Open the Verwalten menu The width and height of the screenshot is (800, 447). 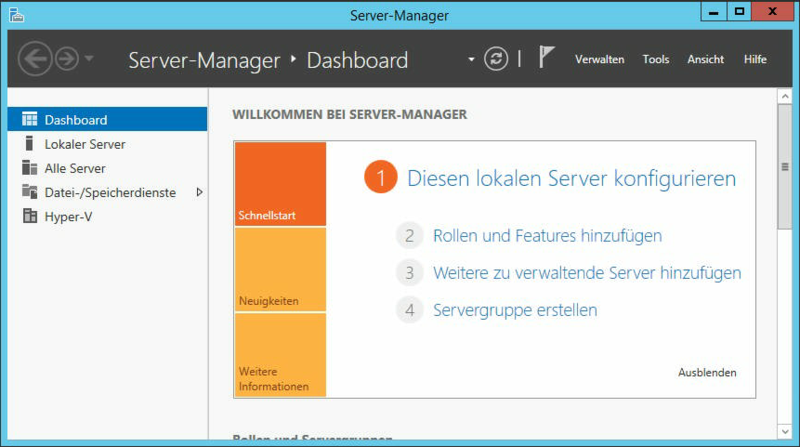pos(599,59)
